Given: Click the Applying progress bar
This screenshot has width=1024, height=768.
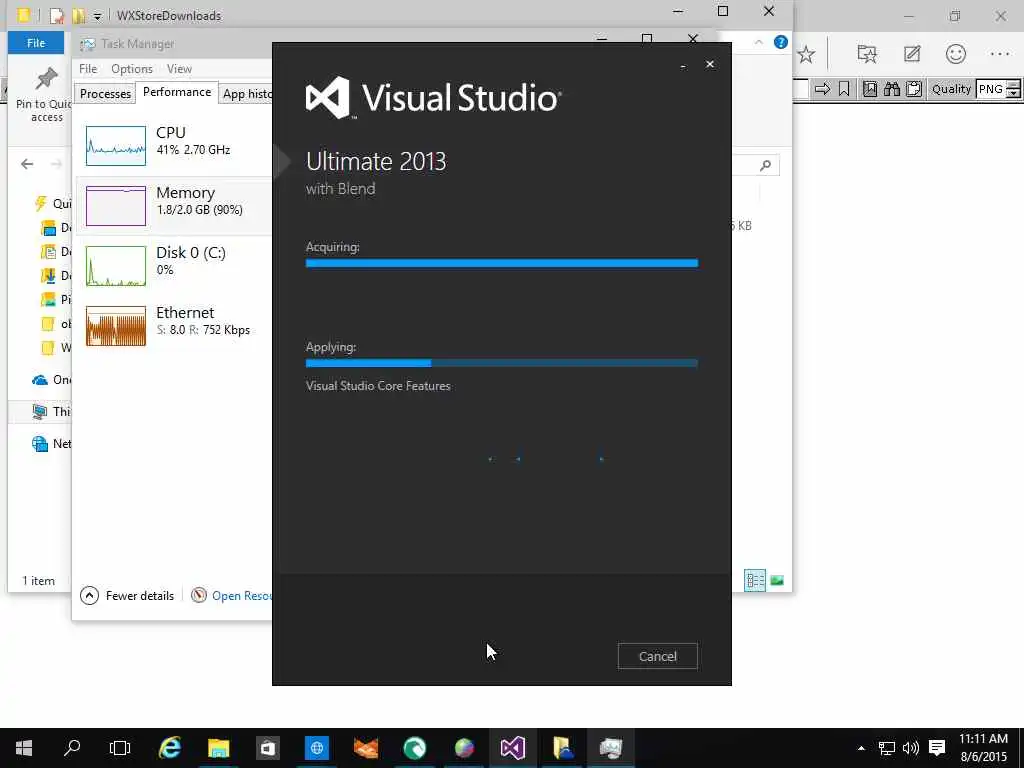Looking at the screenshot, I should coord(502,363).
